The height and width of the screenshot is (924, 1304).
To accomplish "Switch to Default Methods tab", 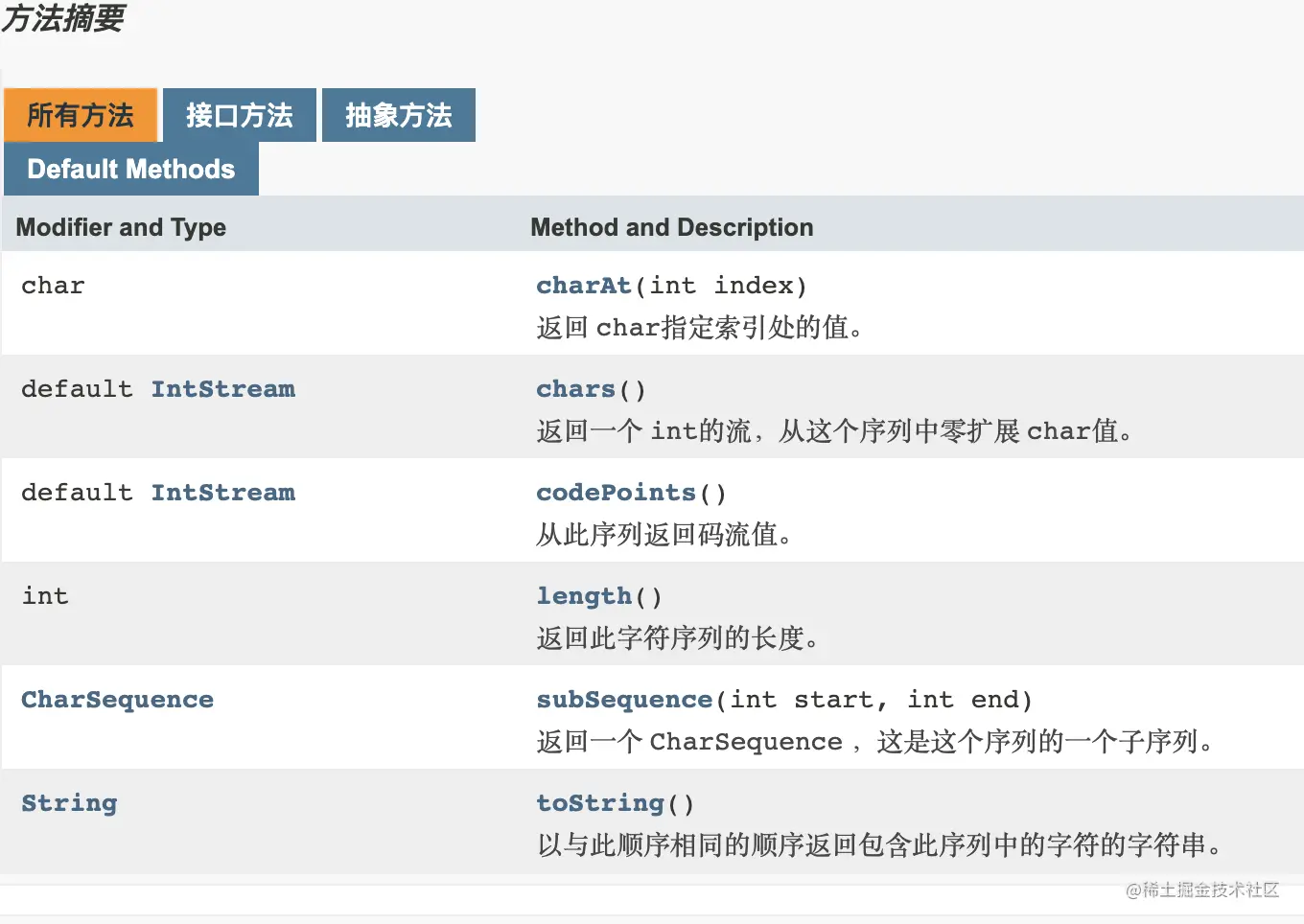I will 131,169.
